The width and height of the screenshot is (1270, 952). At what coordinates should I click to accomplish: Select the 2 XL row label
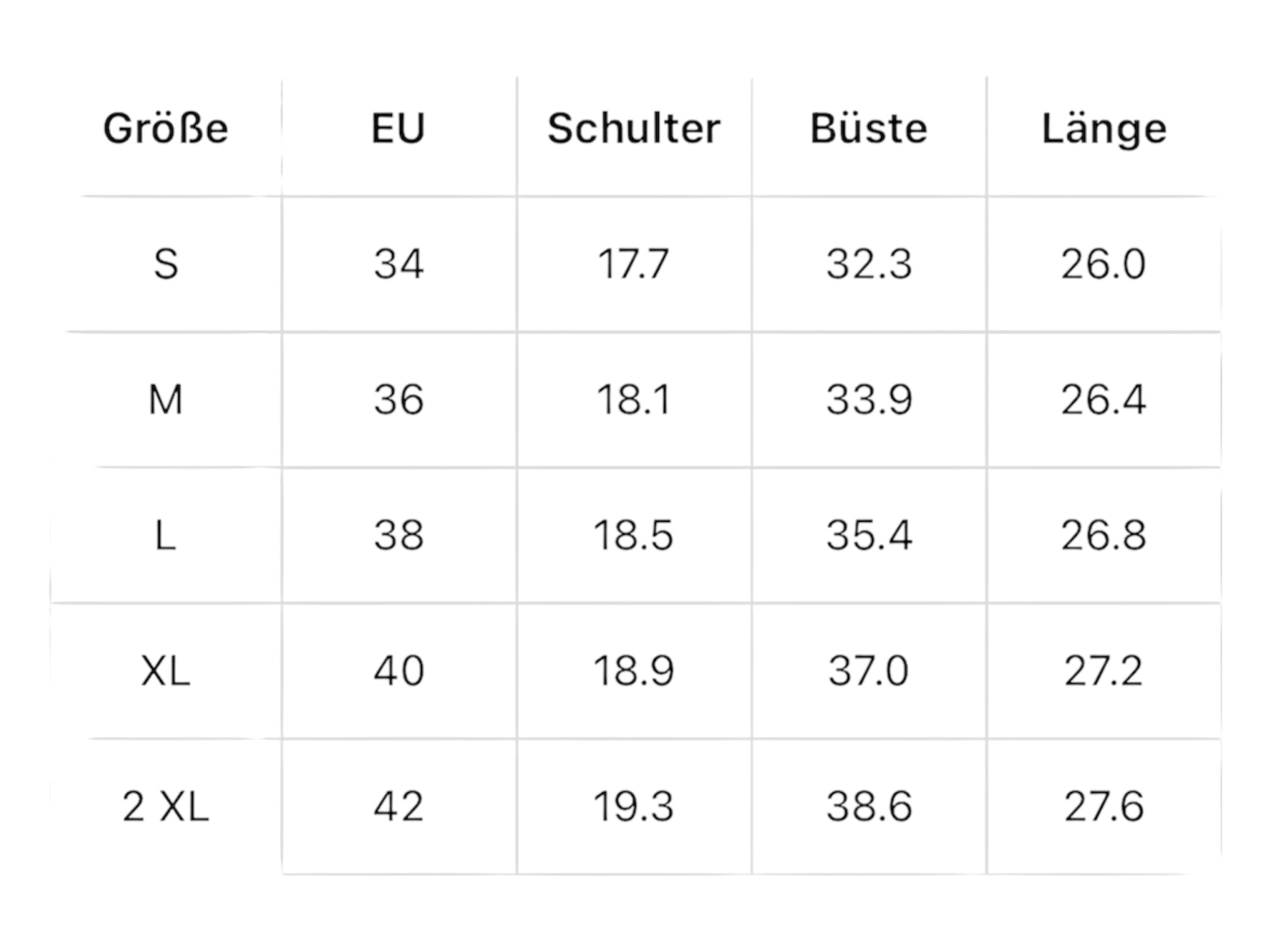[166, 807]
